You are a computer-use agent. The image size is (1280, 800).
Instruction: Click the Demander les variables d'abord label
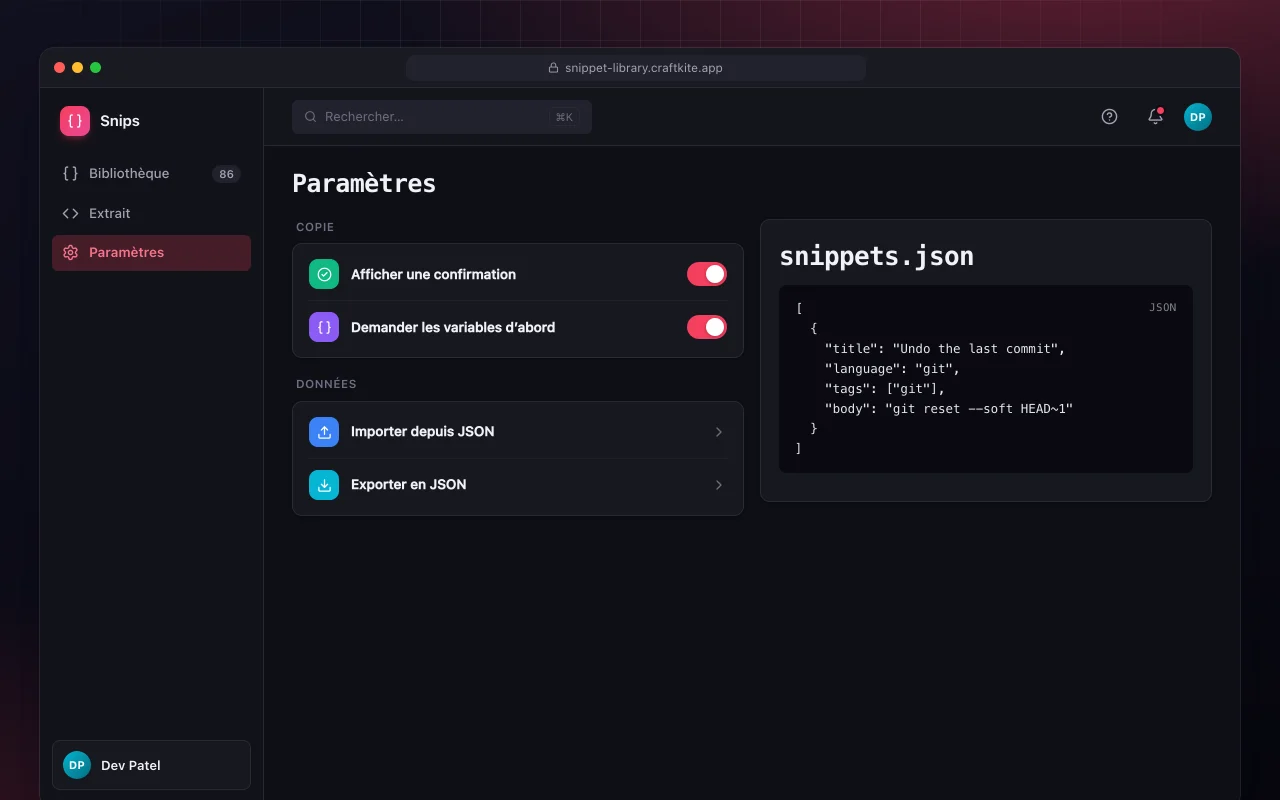click(453, 327)
